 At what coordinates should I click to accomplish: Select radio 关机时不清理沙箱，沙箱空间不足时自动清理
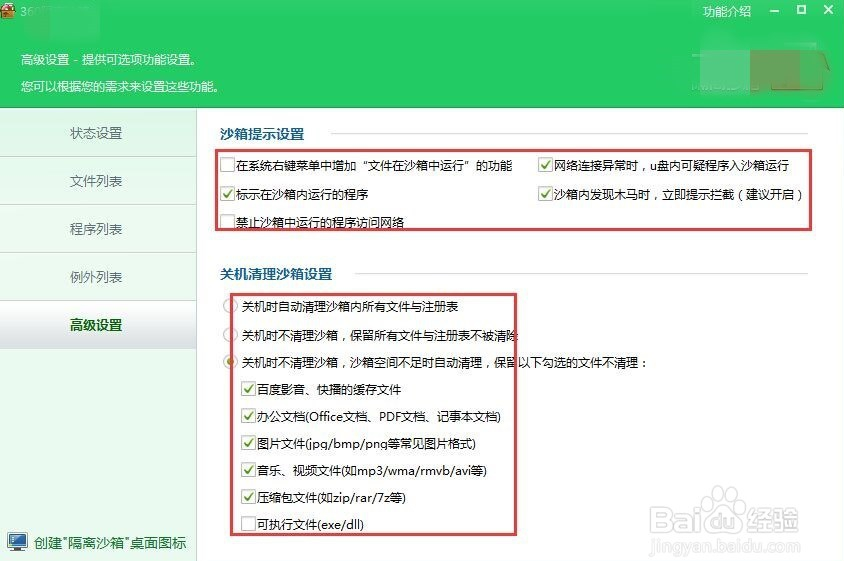(230, 362)
